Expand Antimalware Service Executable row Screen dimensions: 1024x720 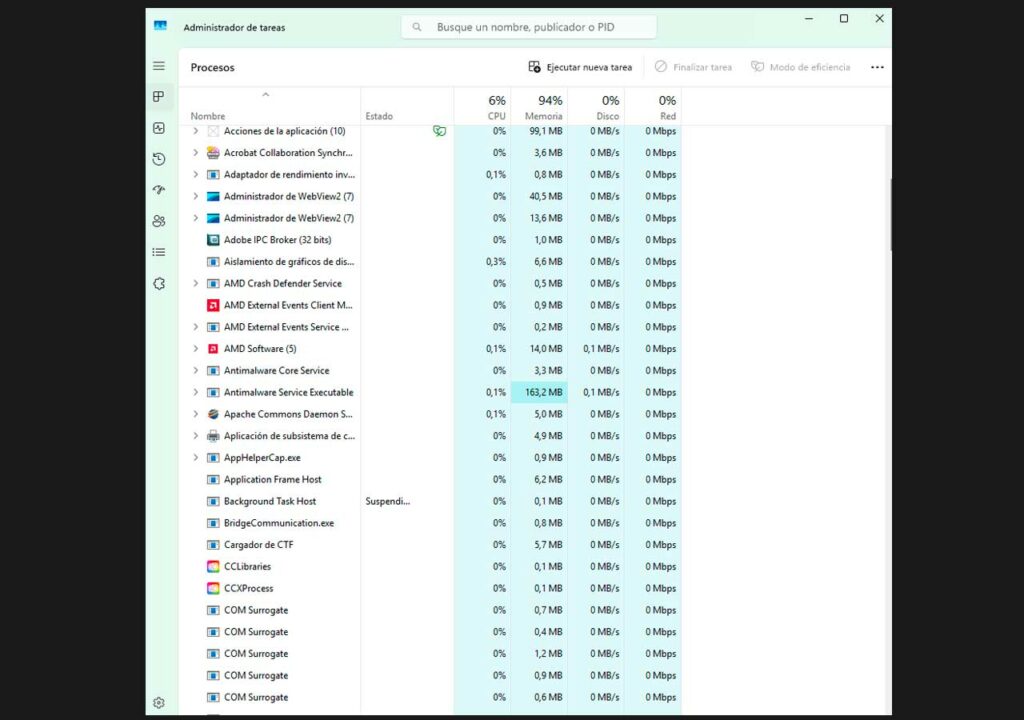pos(195,393)
